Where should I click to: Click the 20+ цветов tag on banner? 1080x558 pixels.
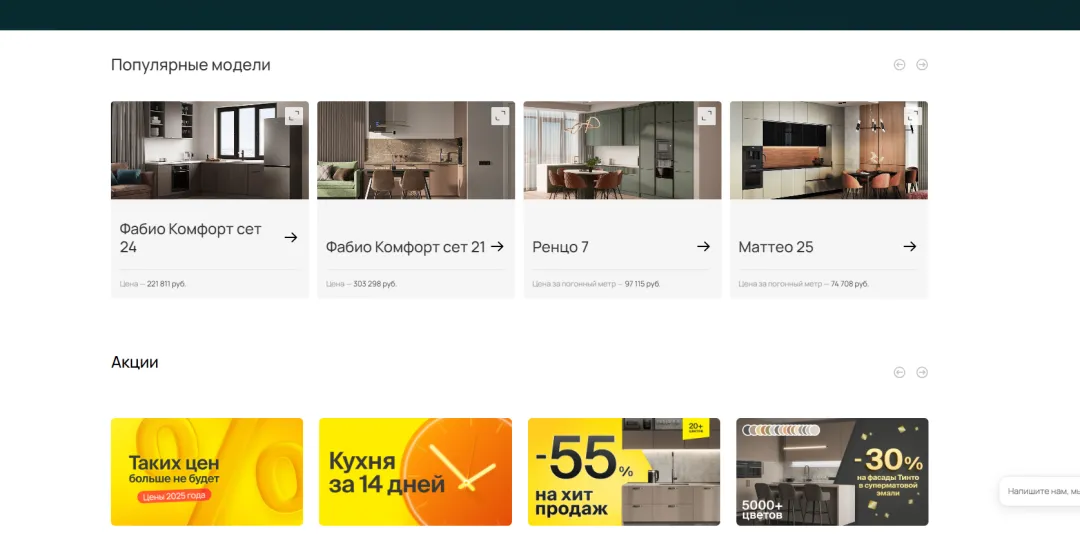tap(696, 428)
